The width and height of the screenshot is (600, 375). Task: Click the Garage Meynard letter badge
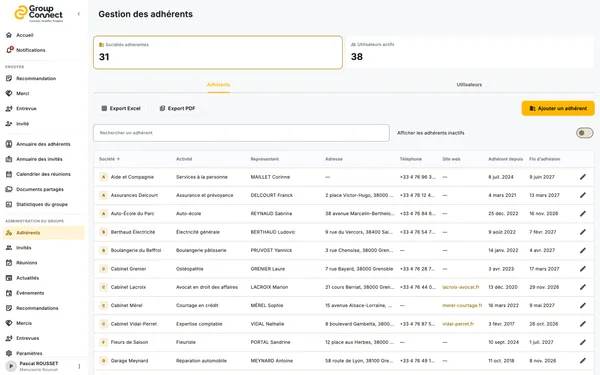tap(103, 360)
